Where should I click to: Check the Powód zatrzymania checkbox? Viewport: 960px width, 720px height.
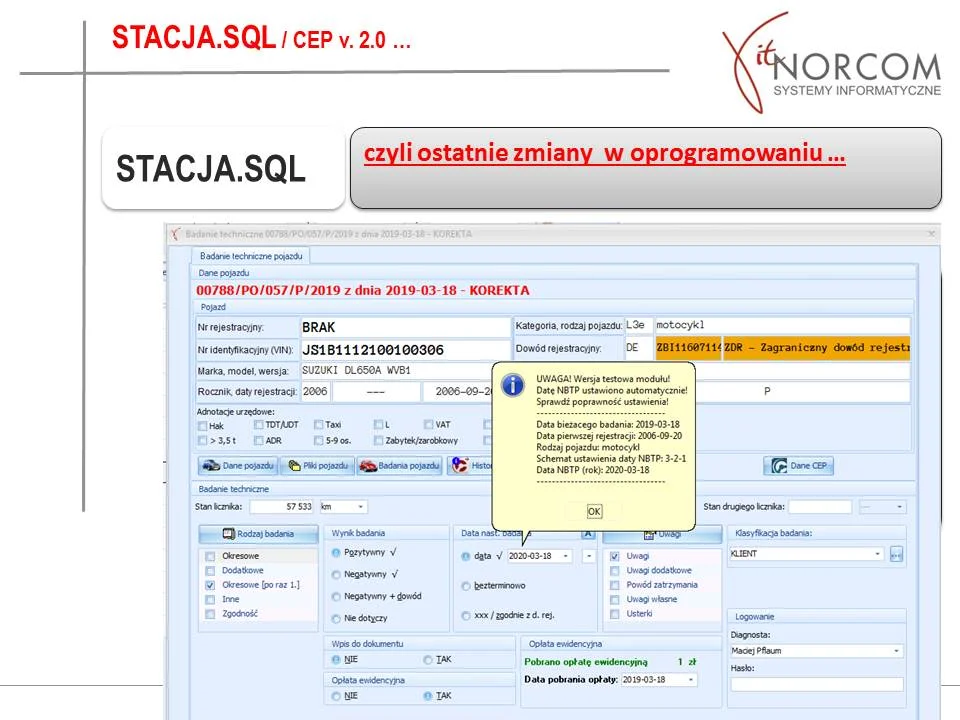[x=615, y=585]
